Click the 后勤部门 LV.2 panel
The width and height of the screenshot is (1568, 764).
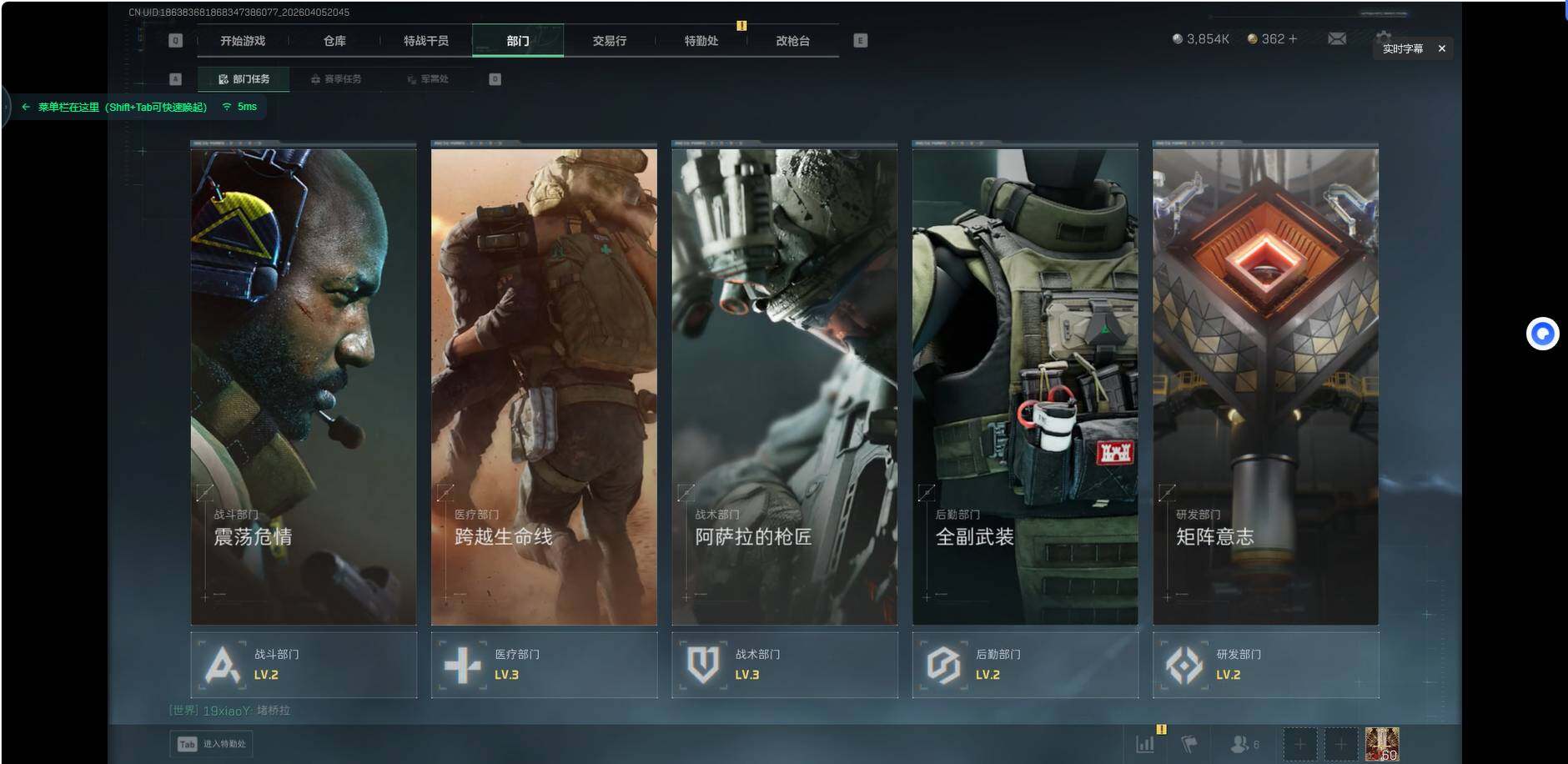click(x=1025, y=665)
